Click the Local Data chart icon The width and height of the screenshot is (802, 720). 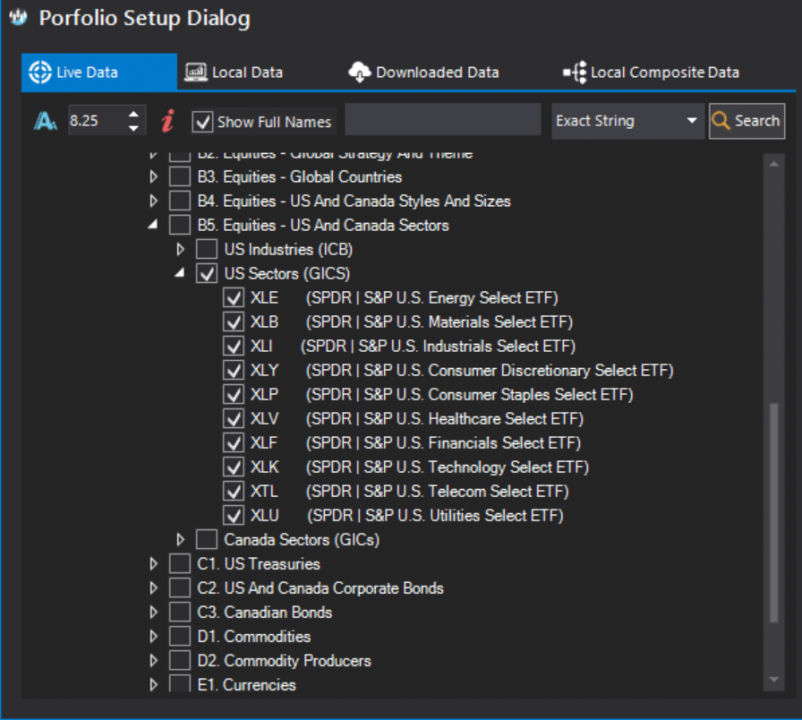point(195,72)
